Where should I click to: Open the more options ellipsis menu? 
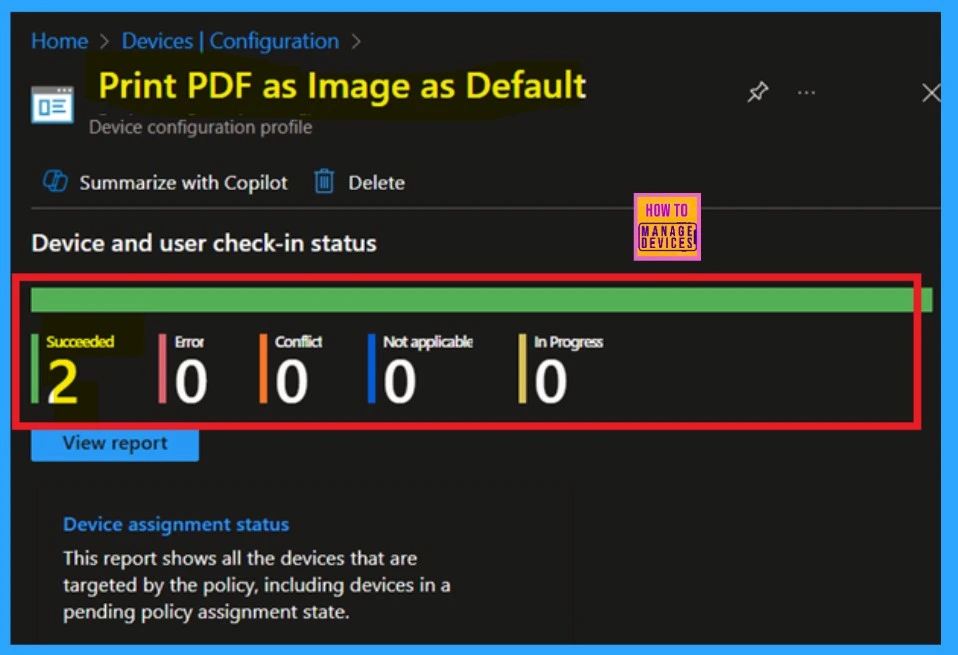click(x=806, y=93)
